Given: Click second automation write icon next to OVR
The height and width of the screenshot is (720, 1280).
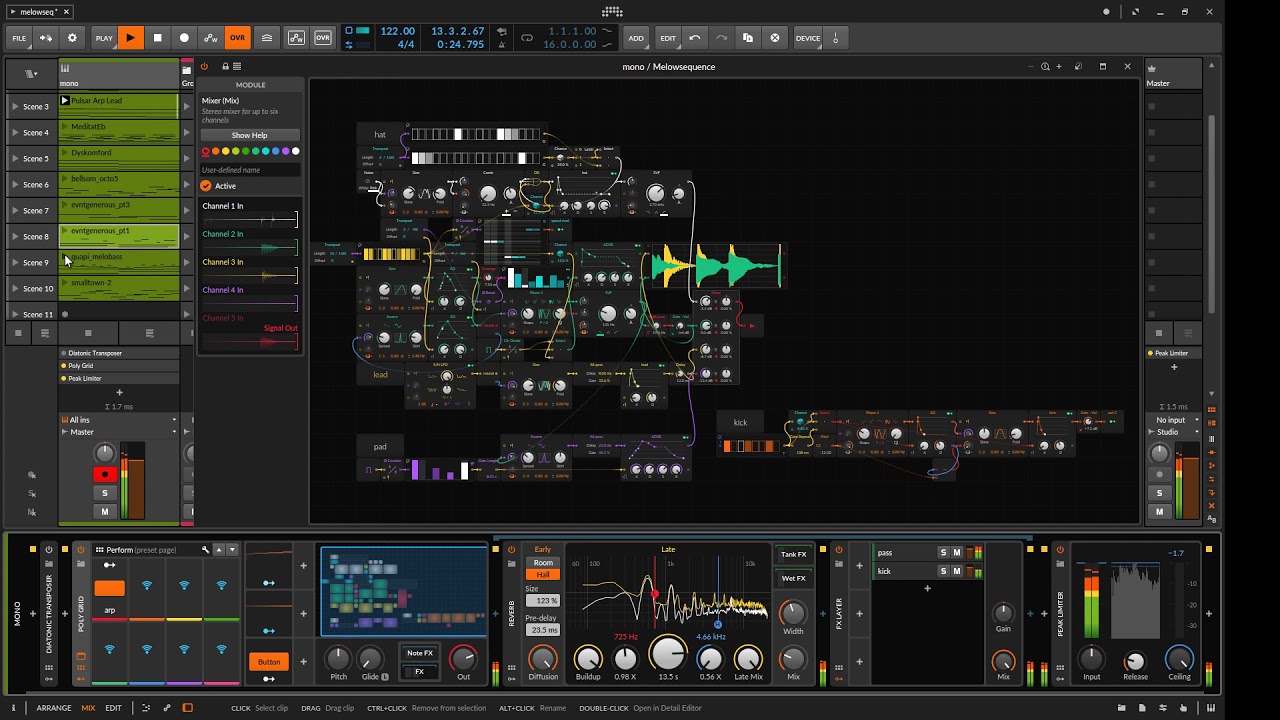Looking at the screenshot, I should tap(296, 38).
